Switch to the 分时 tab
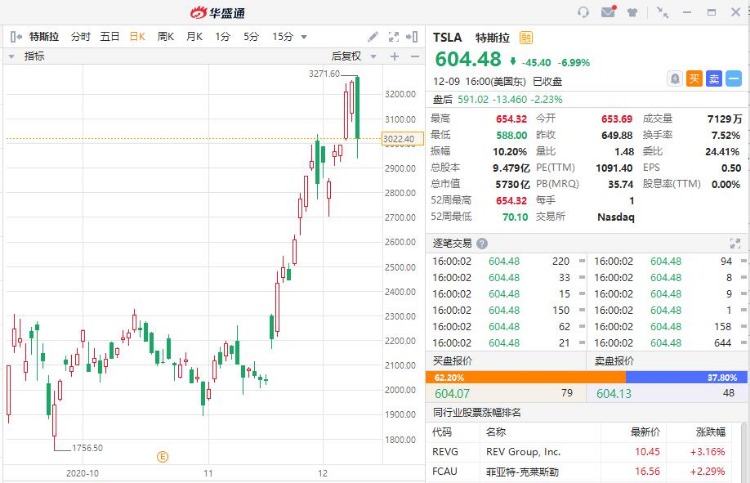 click(x=80, y=37)
